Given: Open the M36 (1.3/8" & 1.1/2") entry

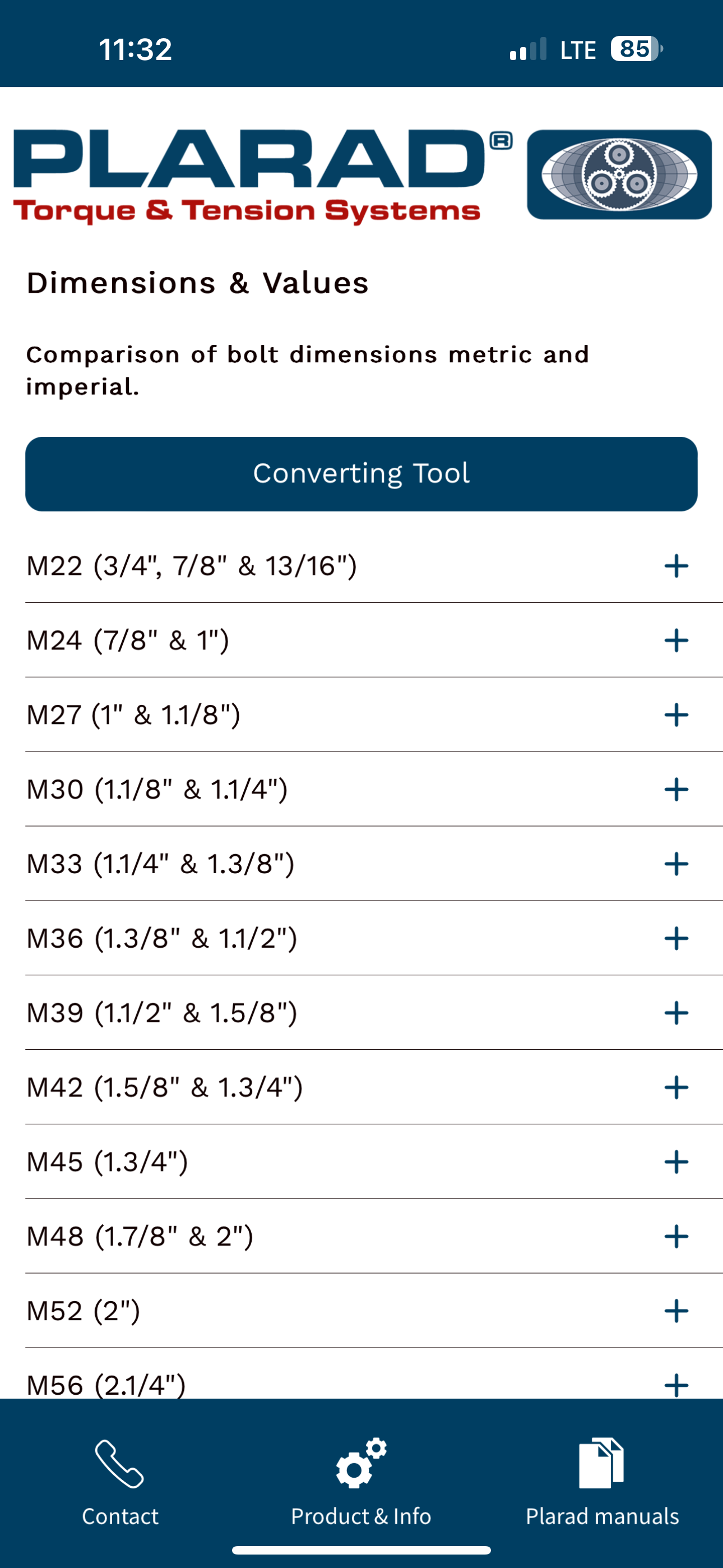Looking at the screenshot, I should point(374,938).
